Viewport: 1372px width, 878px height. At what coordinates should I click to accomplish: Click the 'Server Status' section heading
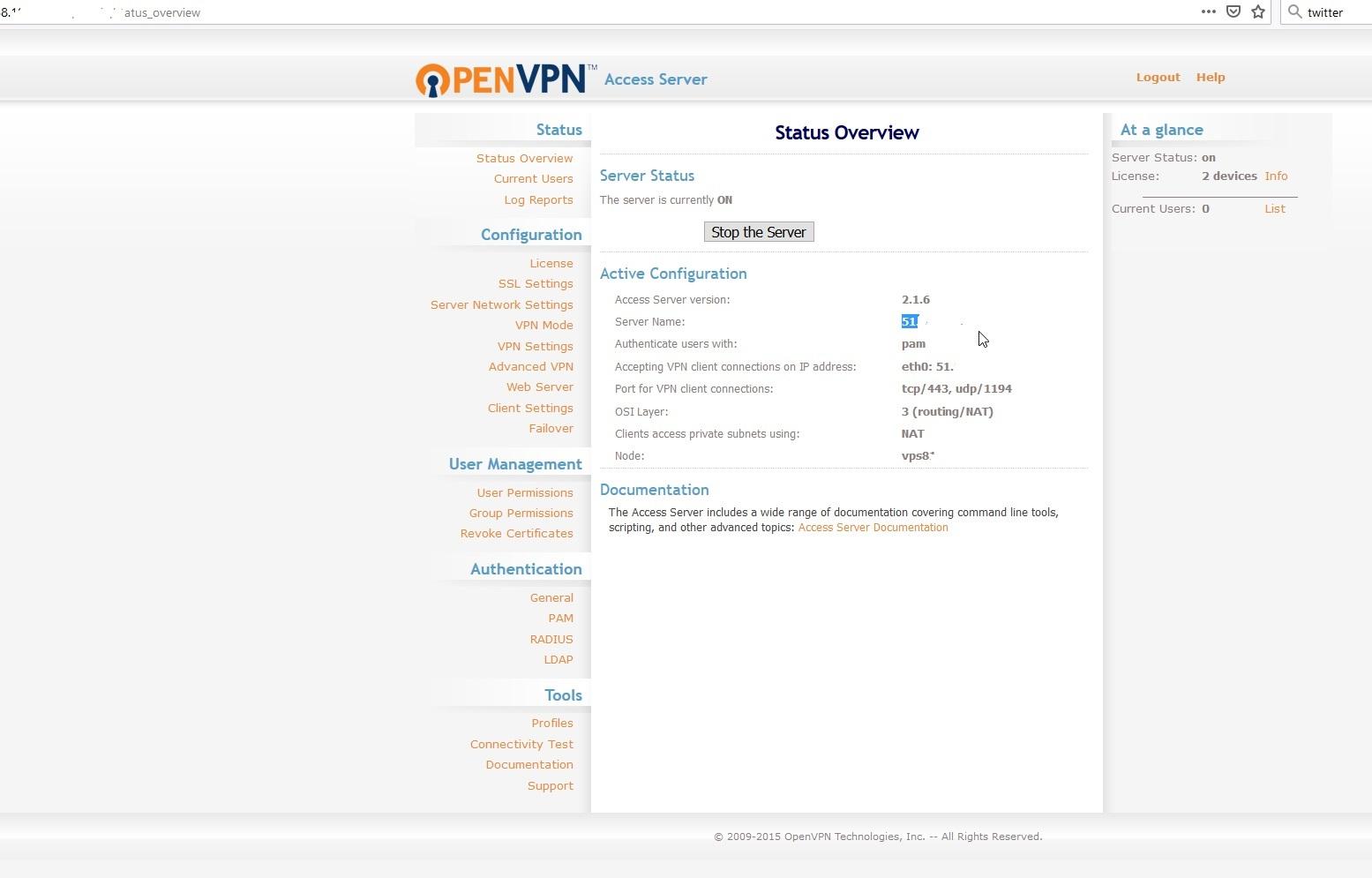click(x=647, y=176)
